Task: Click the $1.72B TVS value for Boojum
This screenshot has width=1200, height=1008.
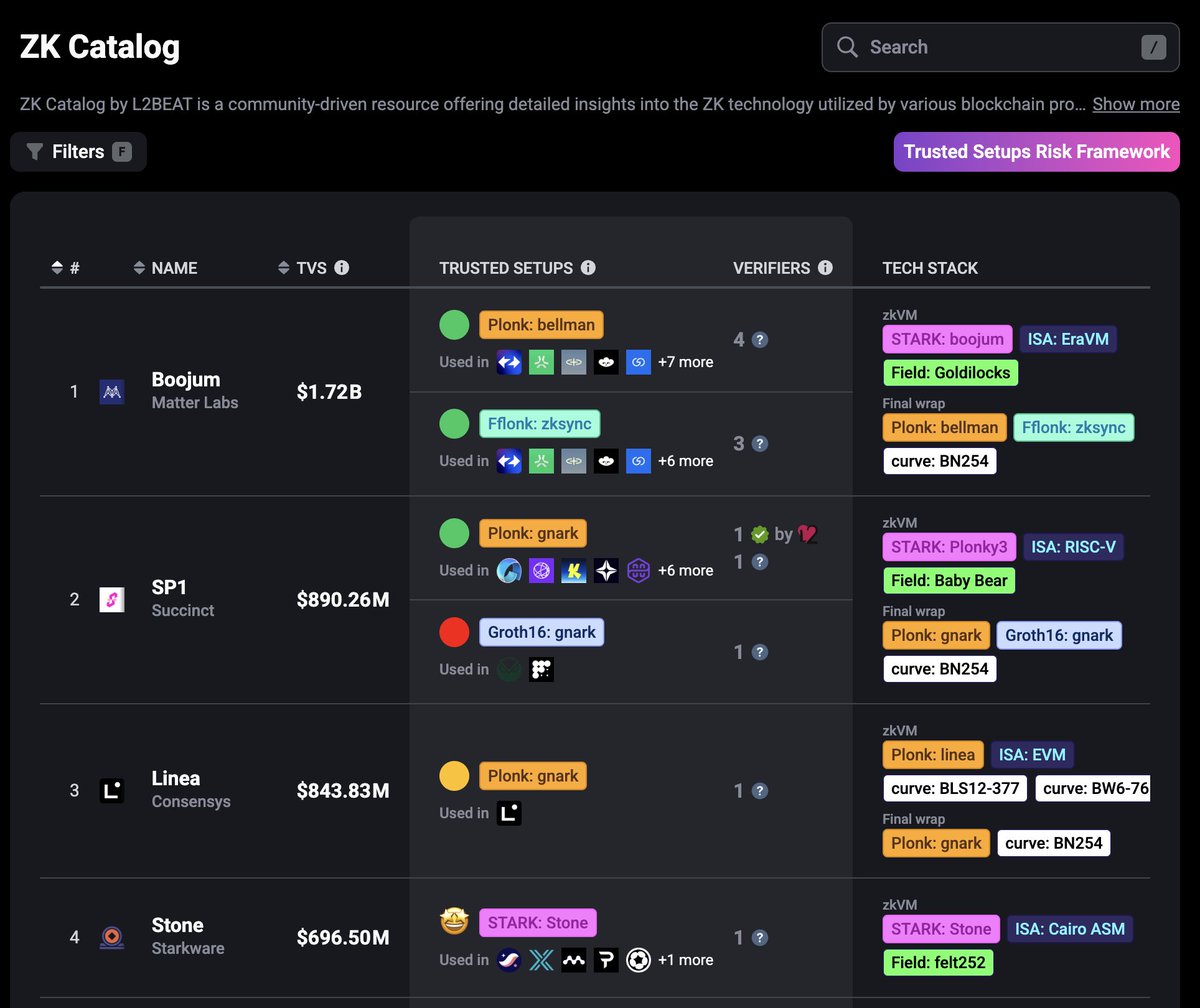Action: click(x=329, y=392)
